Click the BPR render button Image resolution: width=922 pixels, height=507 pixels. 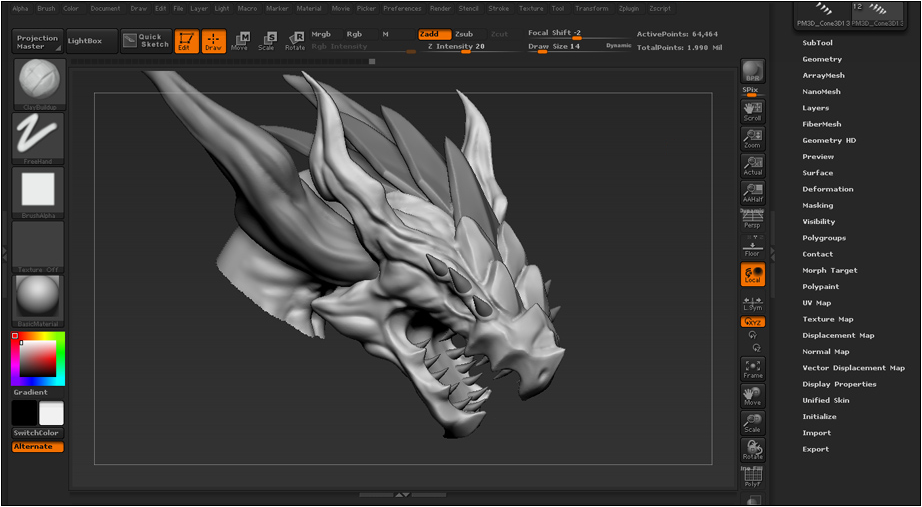(x=753, y=72)
